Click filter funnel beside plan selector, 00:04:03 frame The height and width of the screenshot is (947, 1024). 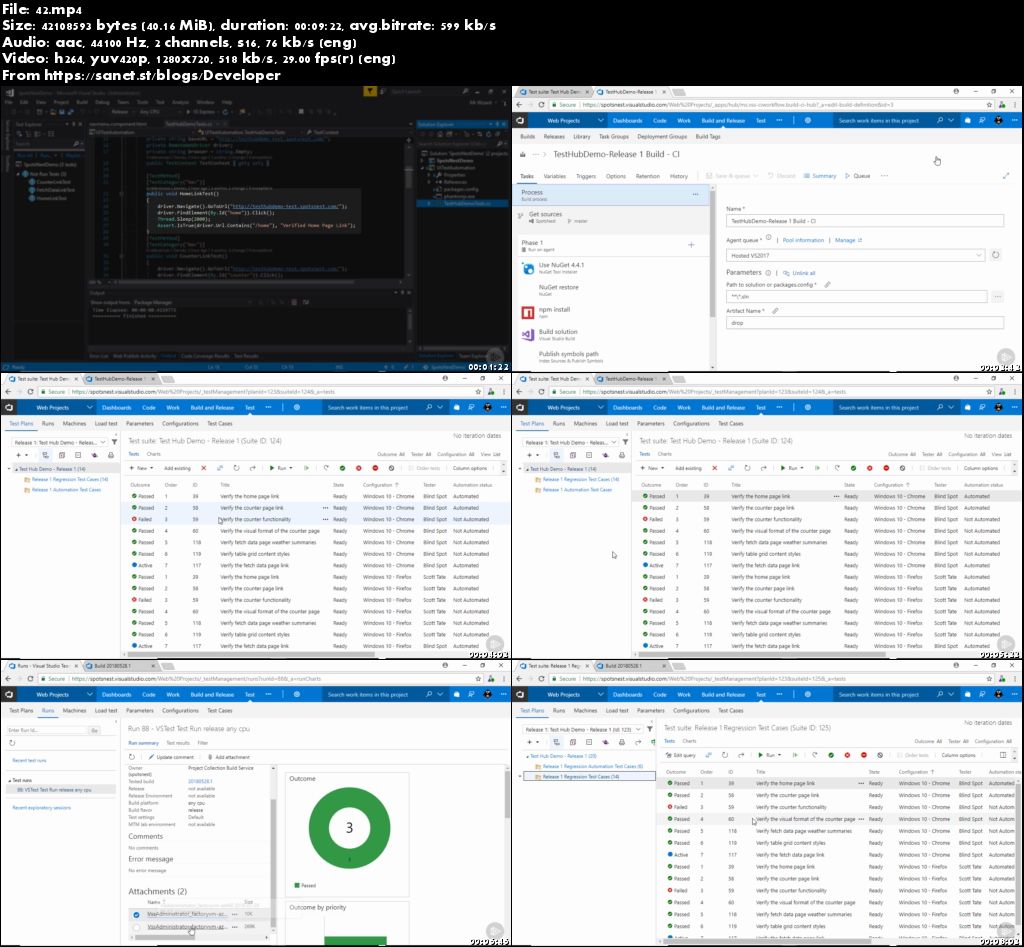click(114, 442)
